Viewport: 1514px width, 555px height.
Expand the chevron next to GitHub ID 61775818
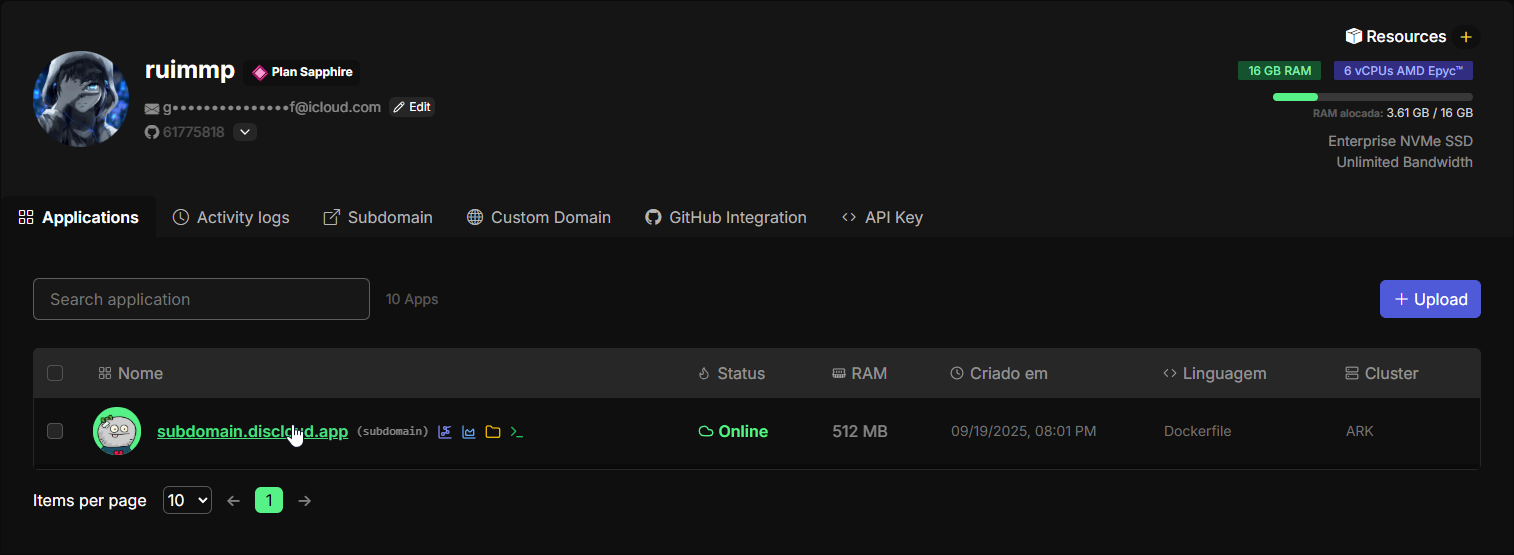[x=245, y=132]
